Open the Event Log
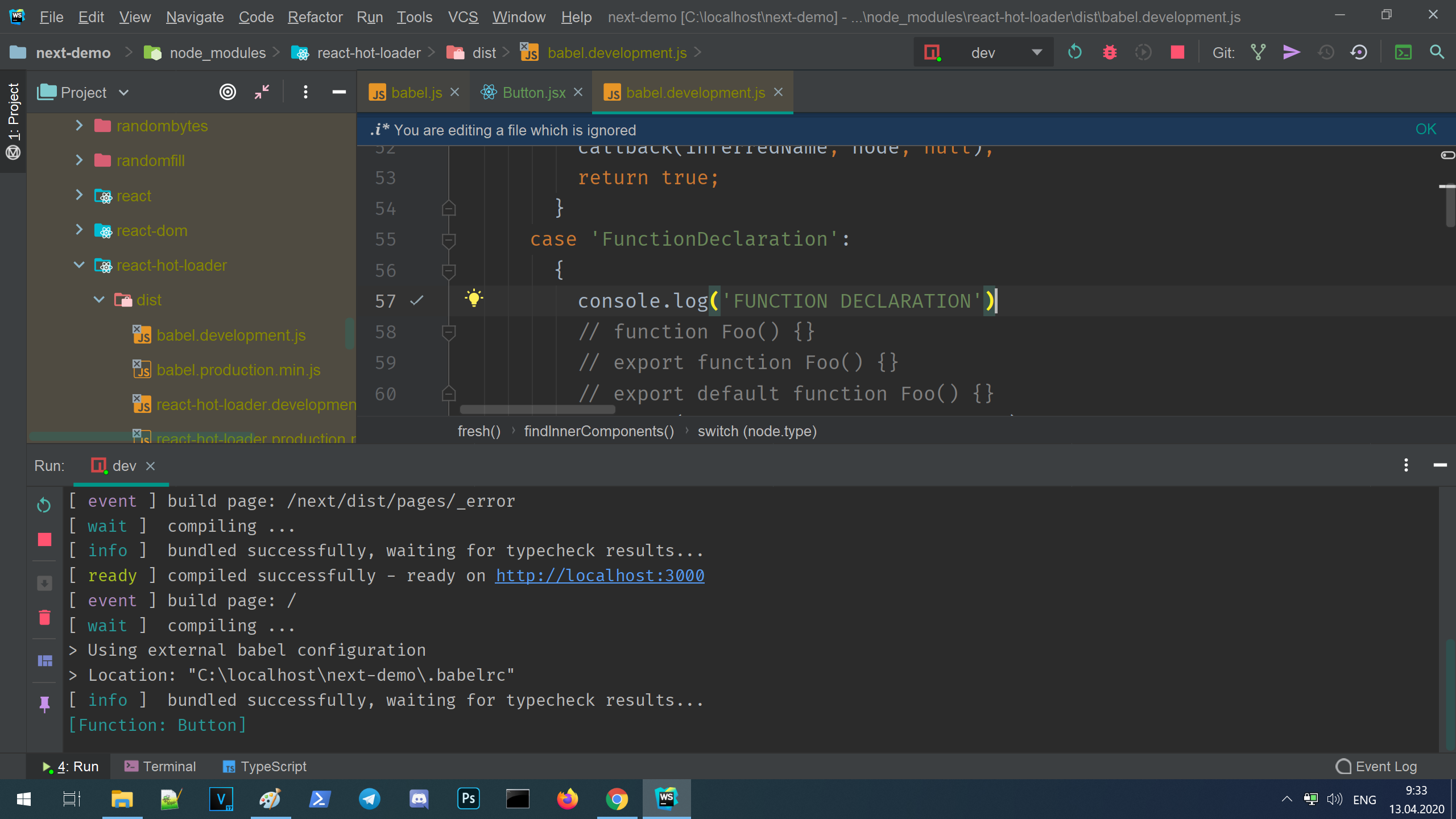The image size is (1456, 819). 1376,767
